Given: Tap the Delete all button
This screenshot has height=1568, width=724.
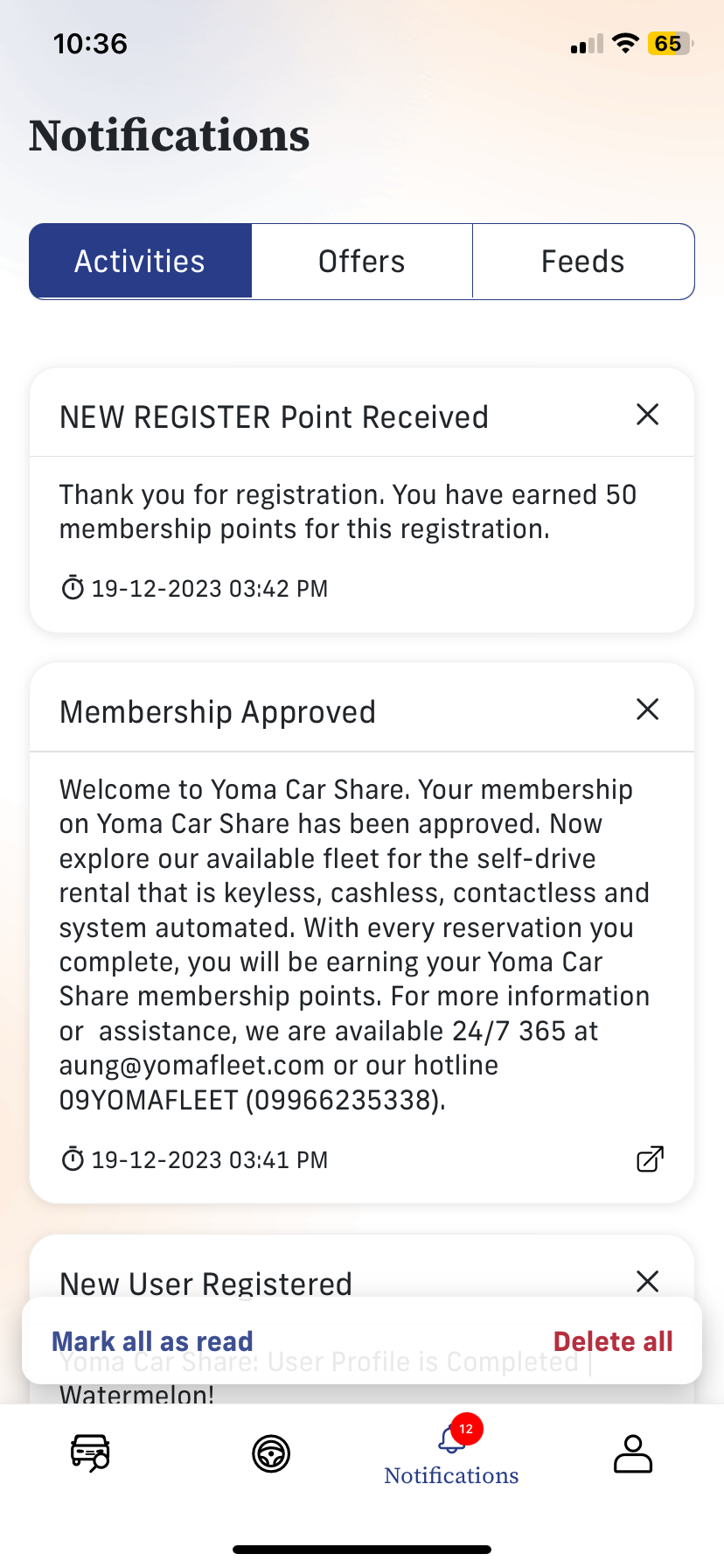Looking at the screenshot, I should point(613,1341).
